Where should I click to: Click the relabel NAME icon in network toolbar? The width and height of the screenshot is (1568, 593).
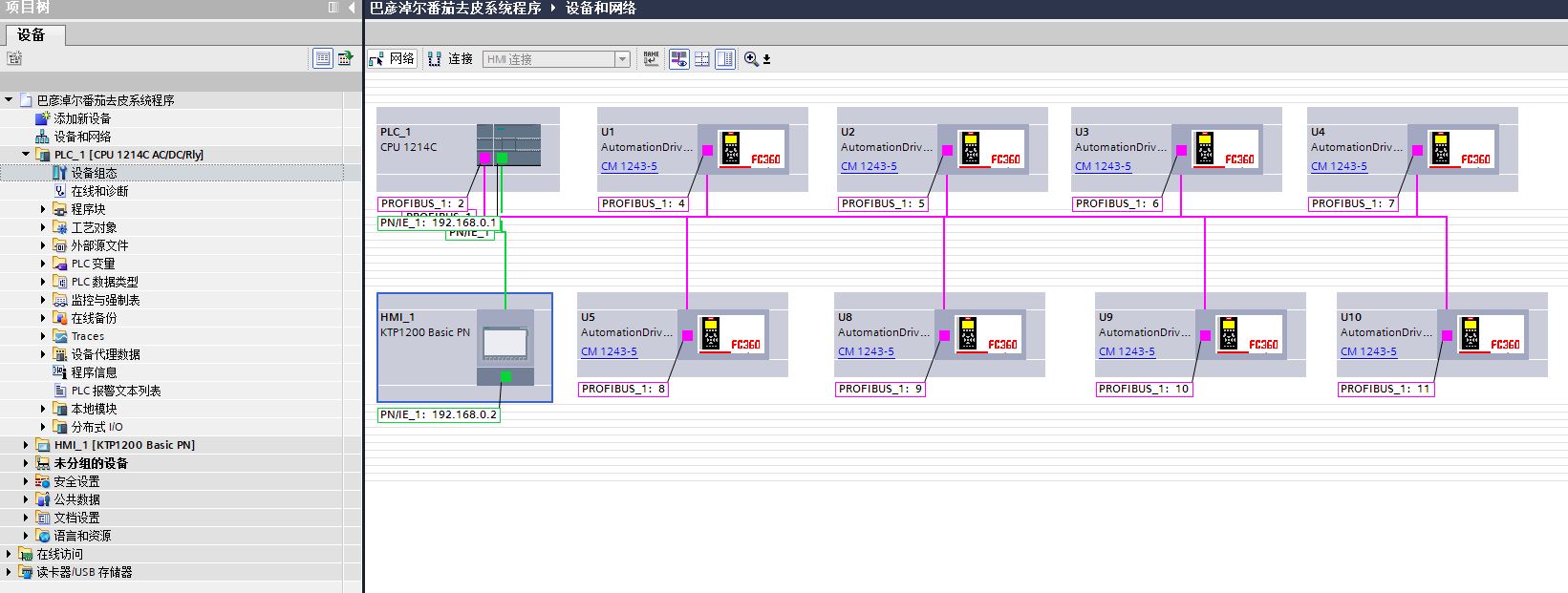tap(652, 59)
